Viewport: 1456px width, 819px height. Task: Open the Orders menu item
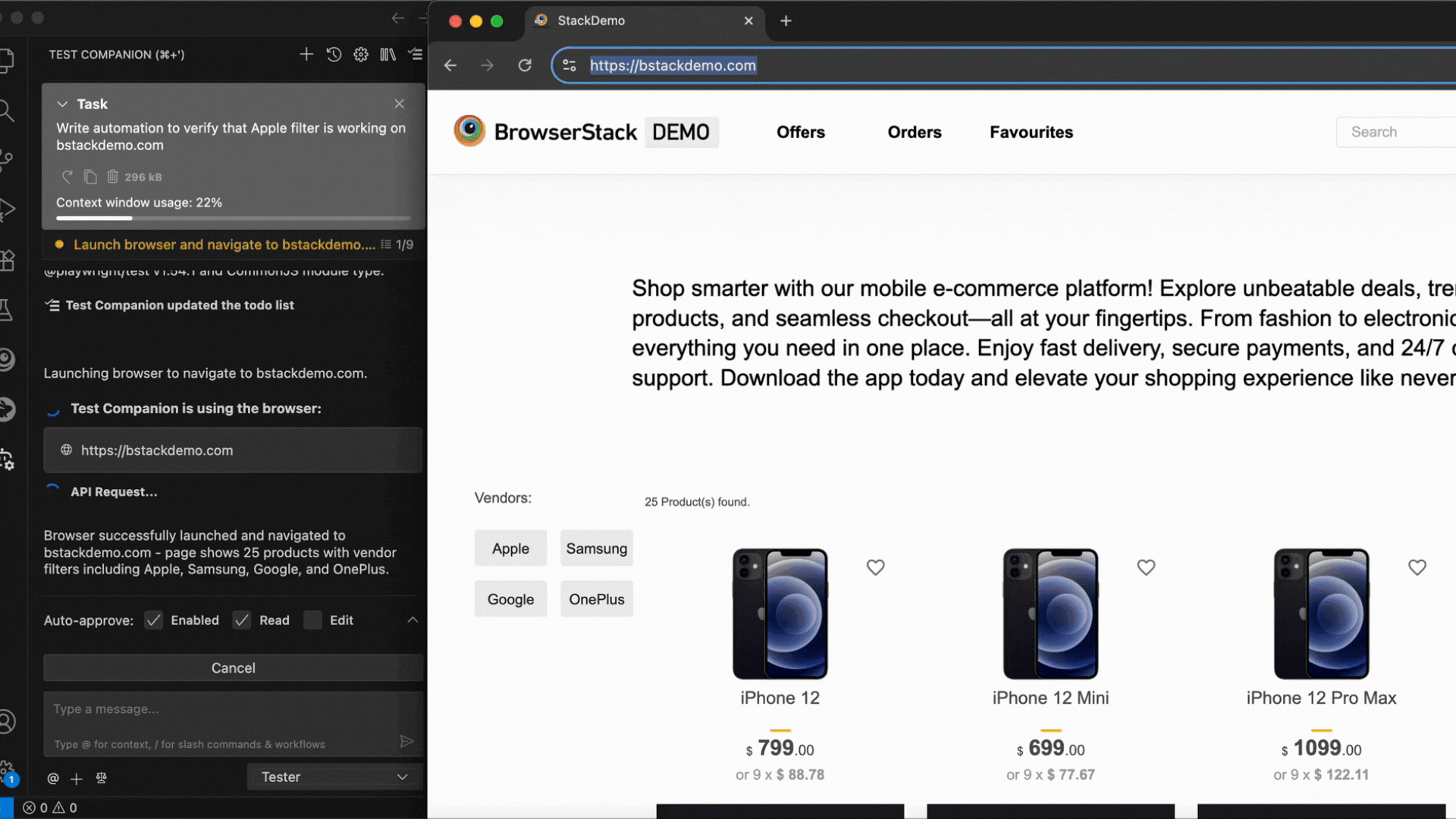coord(914,132)
